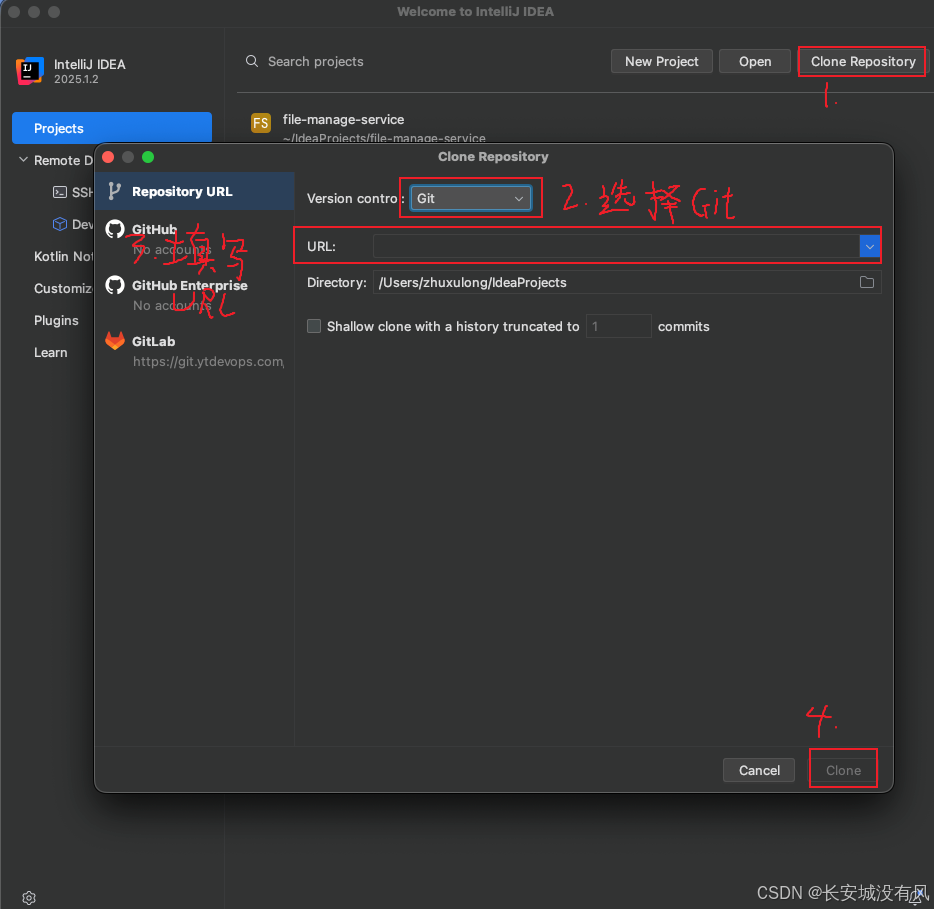
Task: Open the Customize section
Action: click(64, 288)
